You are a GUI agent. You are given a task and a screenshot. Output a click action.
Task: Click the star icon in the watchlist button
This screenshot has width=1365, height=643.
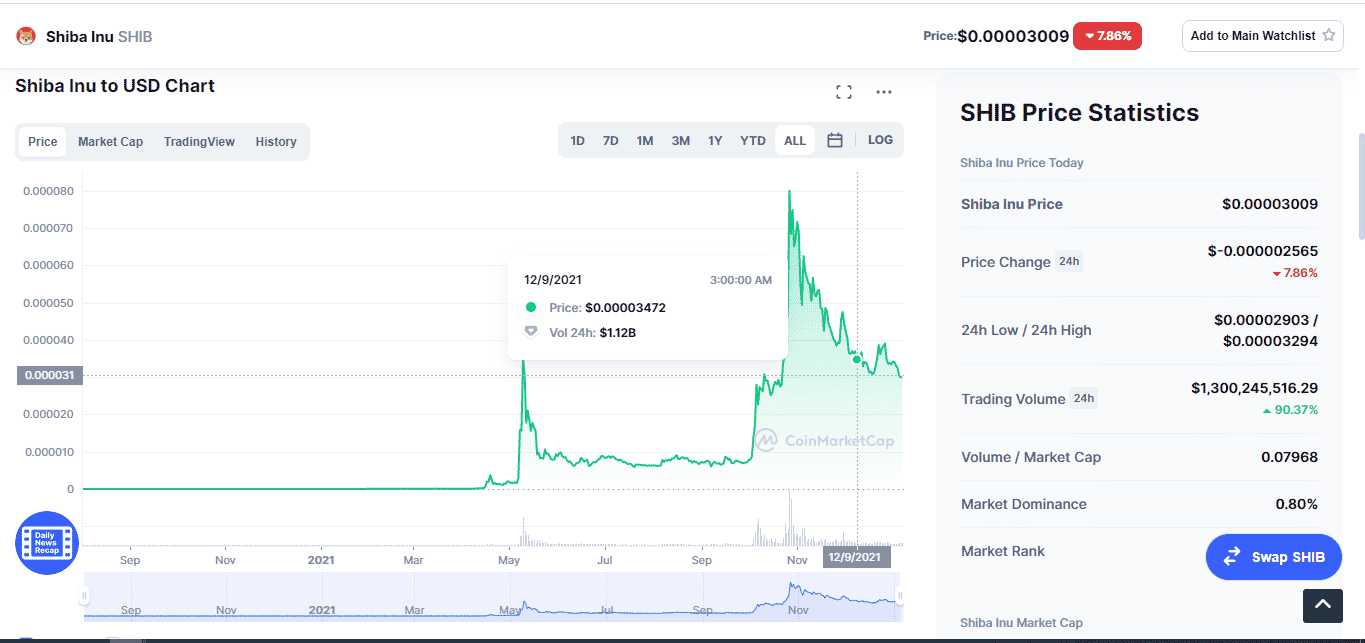[x=1329, y=36]
